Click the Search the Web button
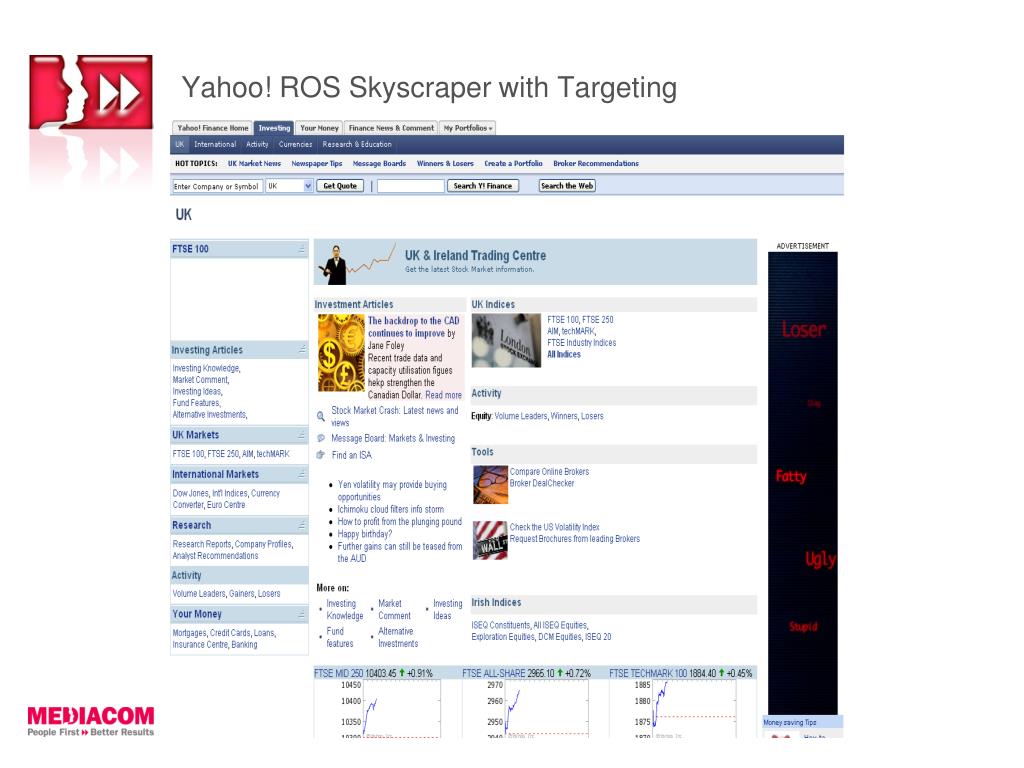 [x=567, y=186]
